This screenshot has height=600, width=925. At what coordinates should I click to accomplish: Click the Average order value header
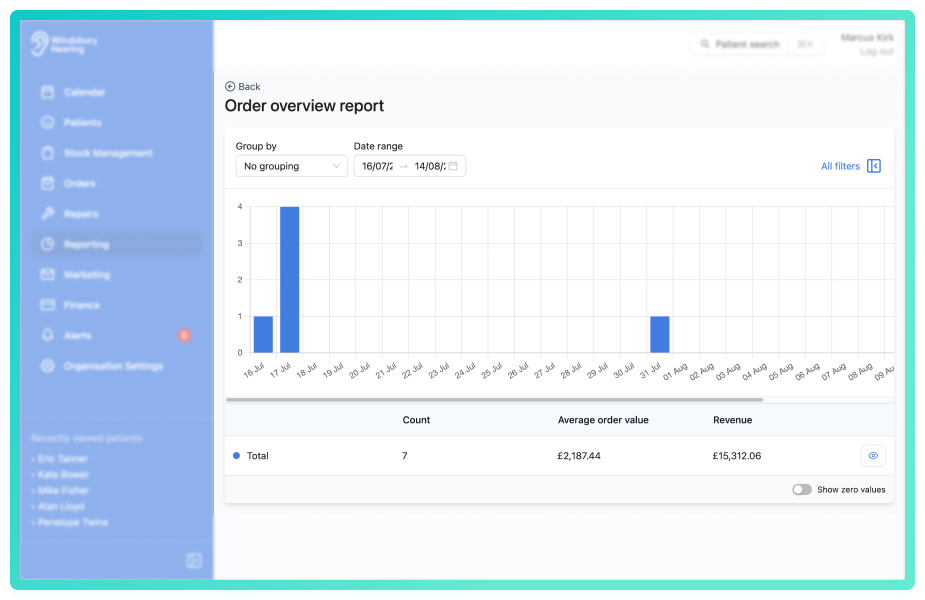point(603,420)
